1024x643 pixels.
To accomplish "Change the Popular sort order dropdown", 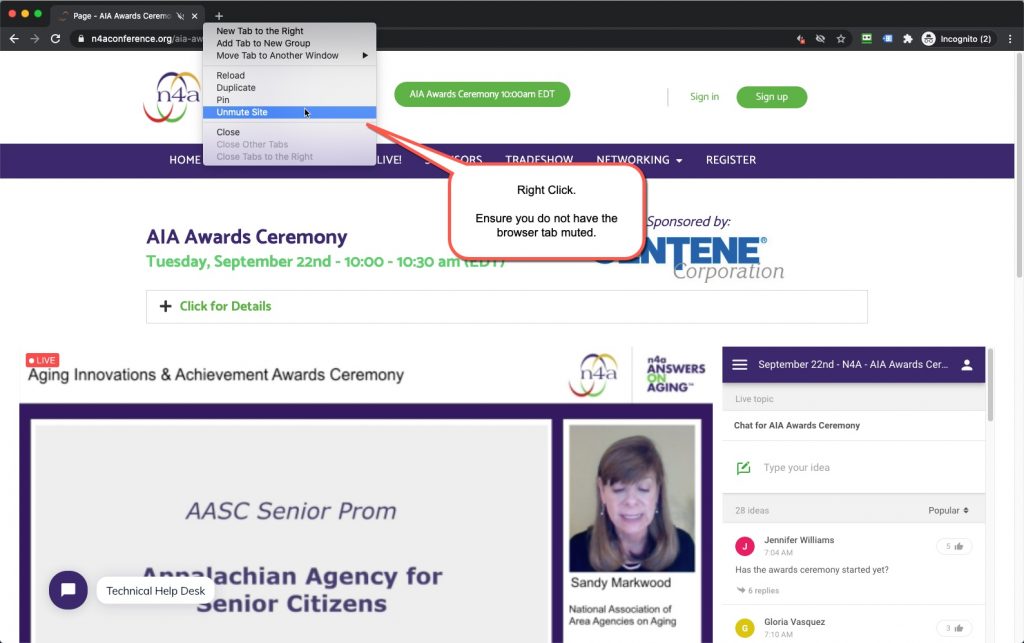I will (948, 511).
